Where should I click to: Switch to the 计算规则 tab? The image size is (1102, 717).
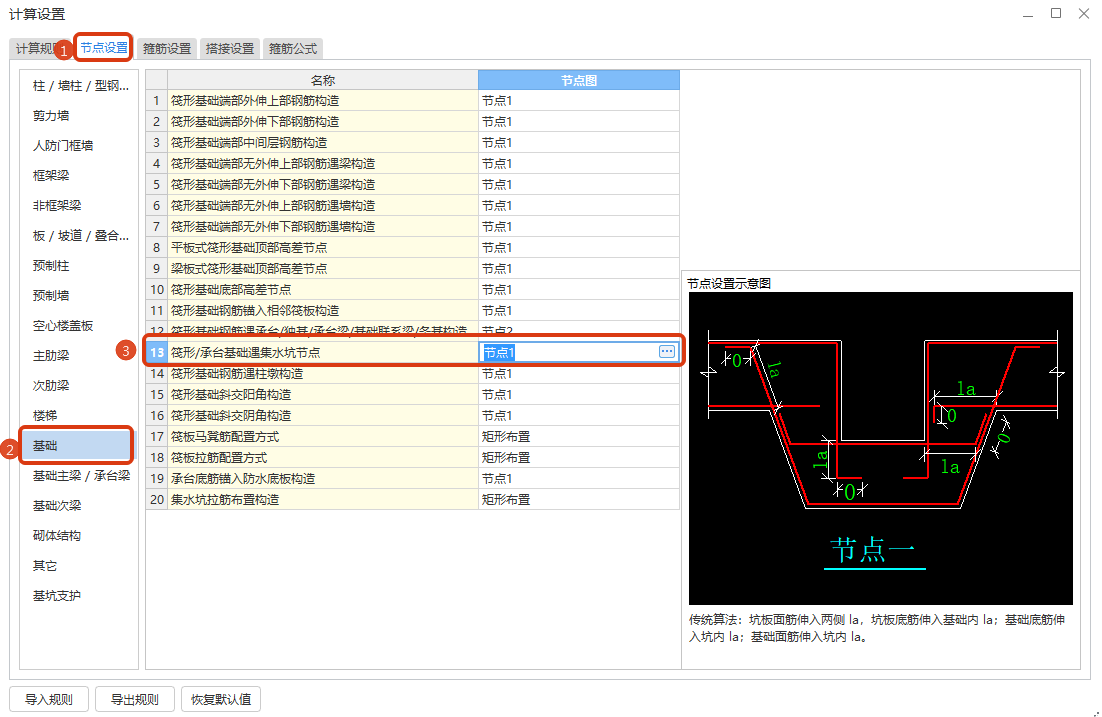39,49
